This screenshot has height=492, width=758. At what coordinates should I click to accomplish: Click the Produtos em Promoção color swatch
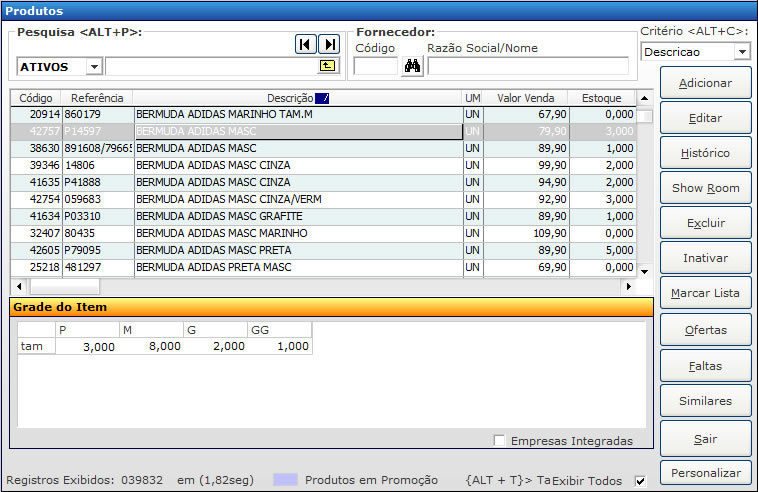(x=285, y=479)
